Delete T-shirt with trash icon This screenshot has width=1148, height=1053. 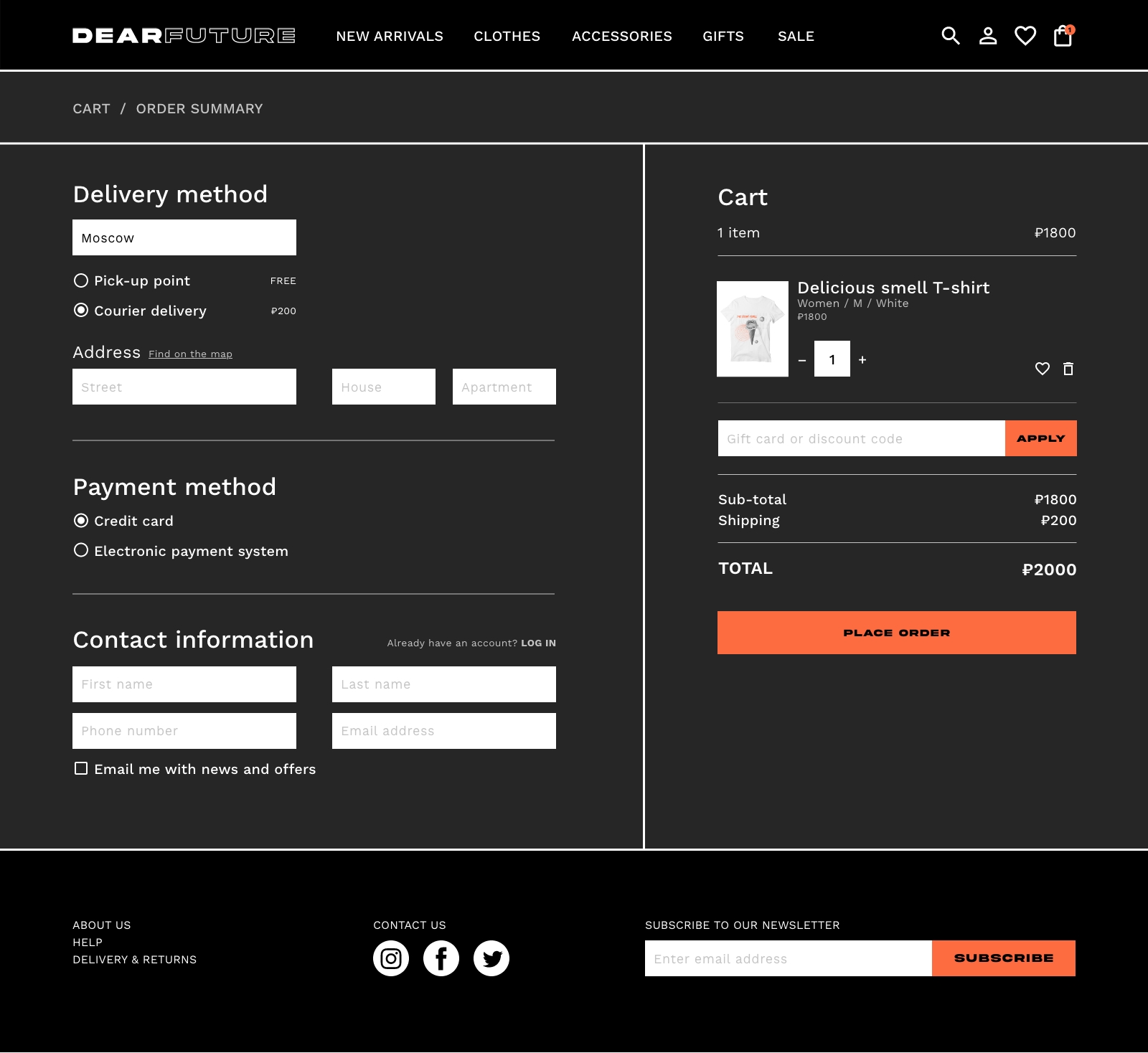(1068, 369)
